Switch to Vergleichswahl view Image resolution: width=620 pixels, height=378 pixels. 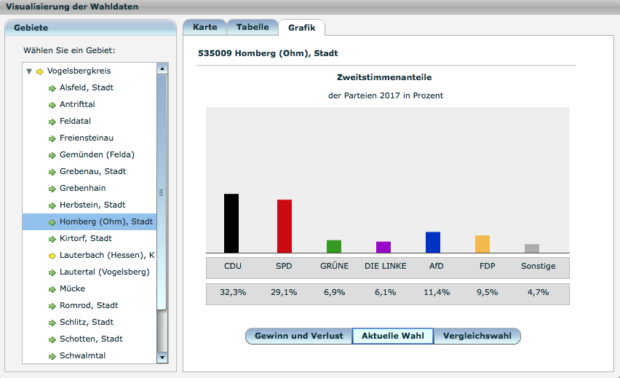(x=477, y=336)
